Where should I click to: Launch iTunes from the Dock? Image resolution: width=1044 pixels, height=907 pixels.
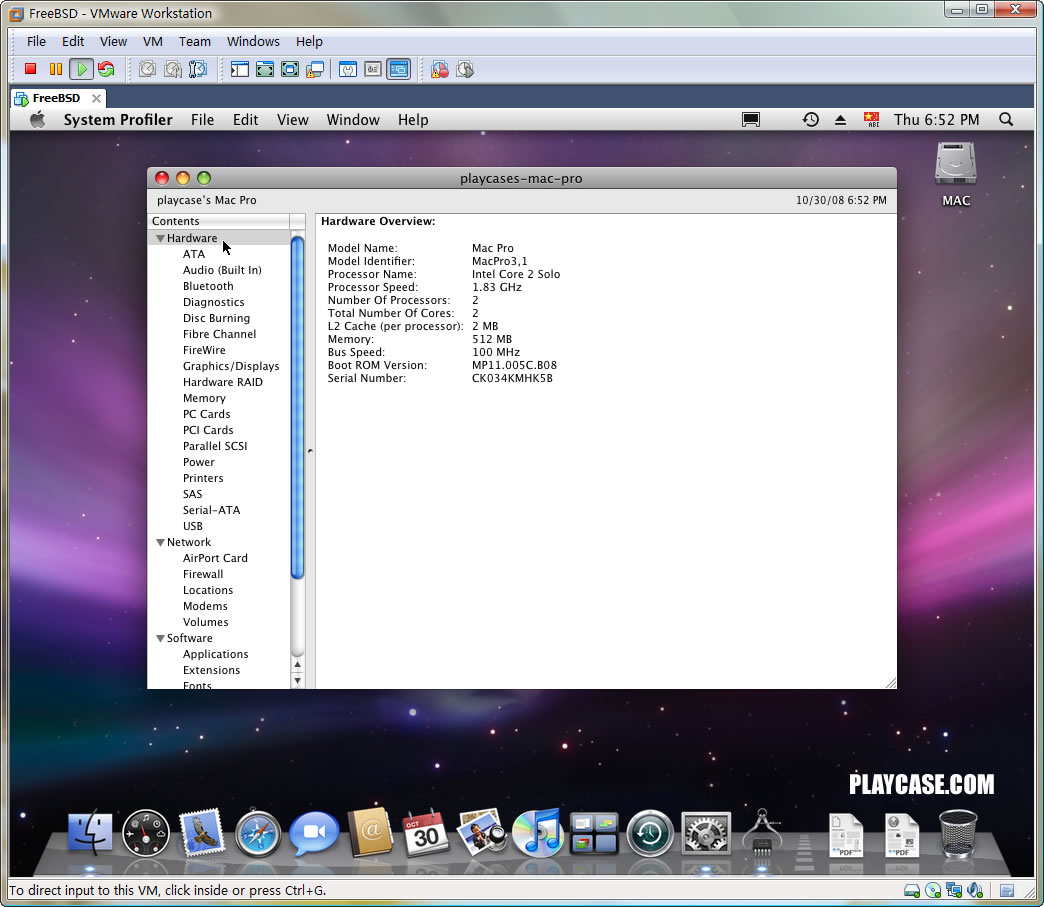click(x=538, y=832)
